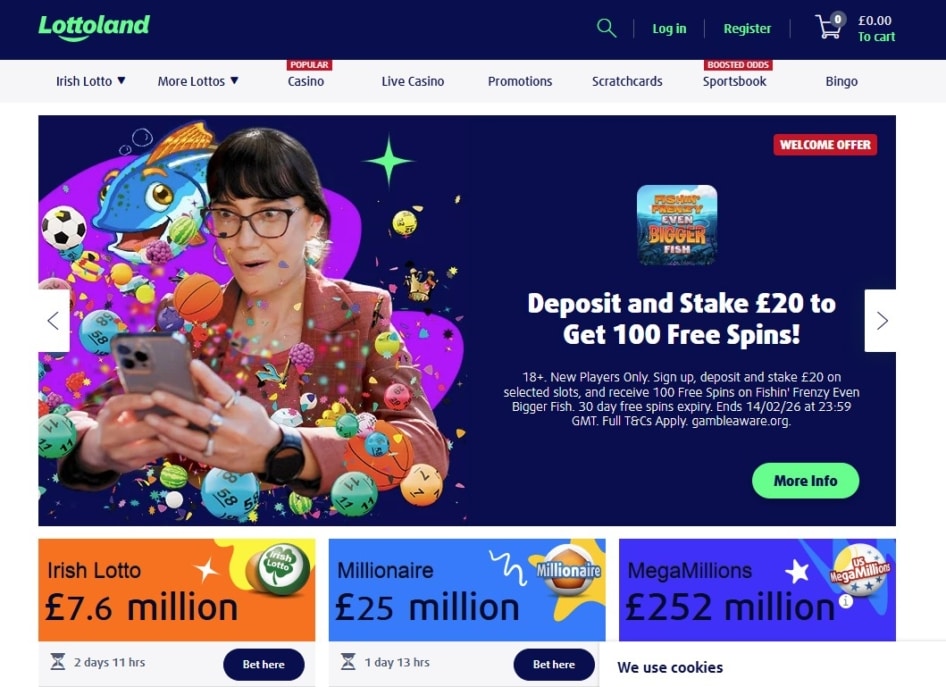This screenshot has height=687, width=946.
Task: Click the Irish Lotto shamrock ball icon
Action: 279,569
